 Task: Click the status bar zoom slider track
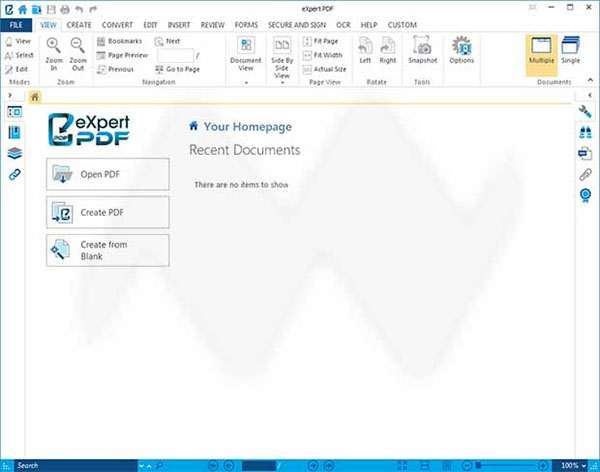[x=505, y=465]
